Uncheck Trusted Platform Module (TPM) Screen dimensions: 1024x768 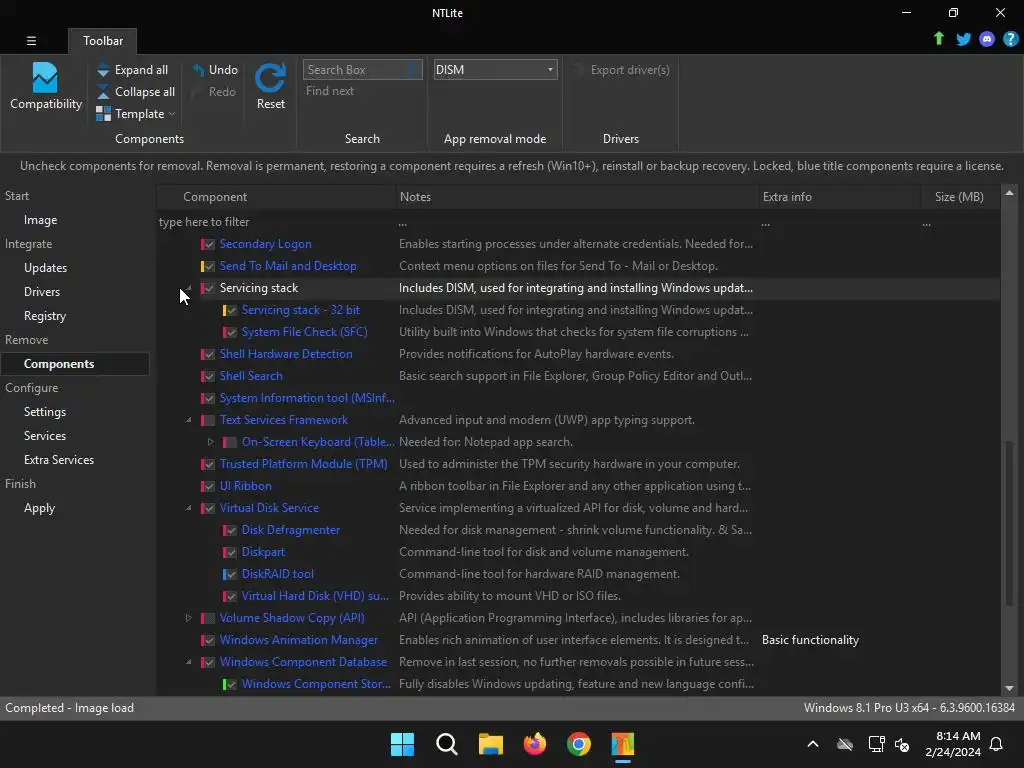point(209,464)
